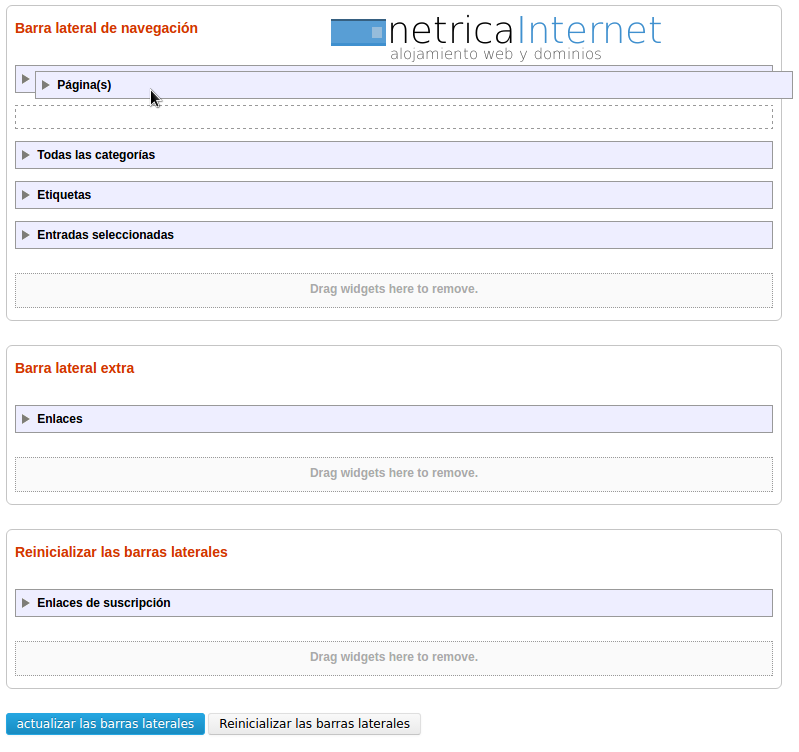This screenshot has width=799, height=752.
Task: Click actualizar las barras laterales button
Action: (x=105, y=723)
